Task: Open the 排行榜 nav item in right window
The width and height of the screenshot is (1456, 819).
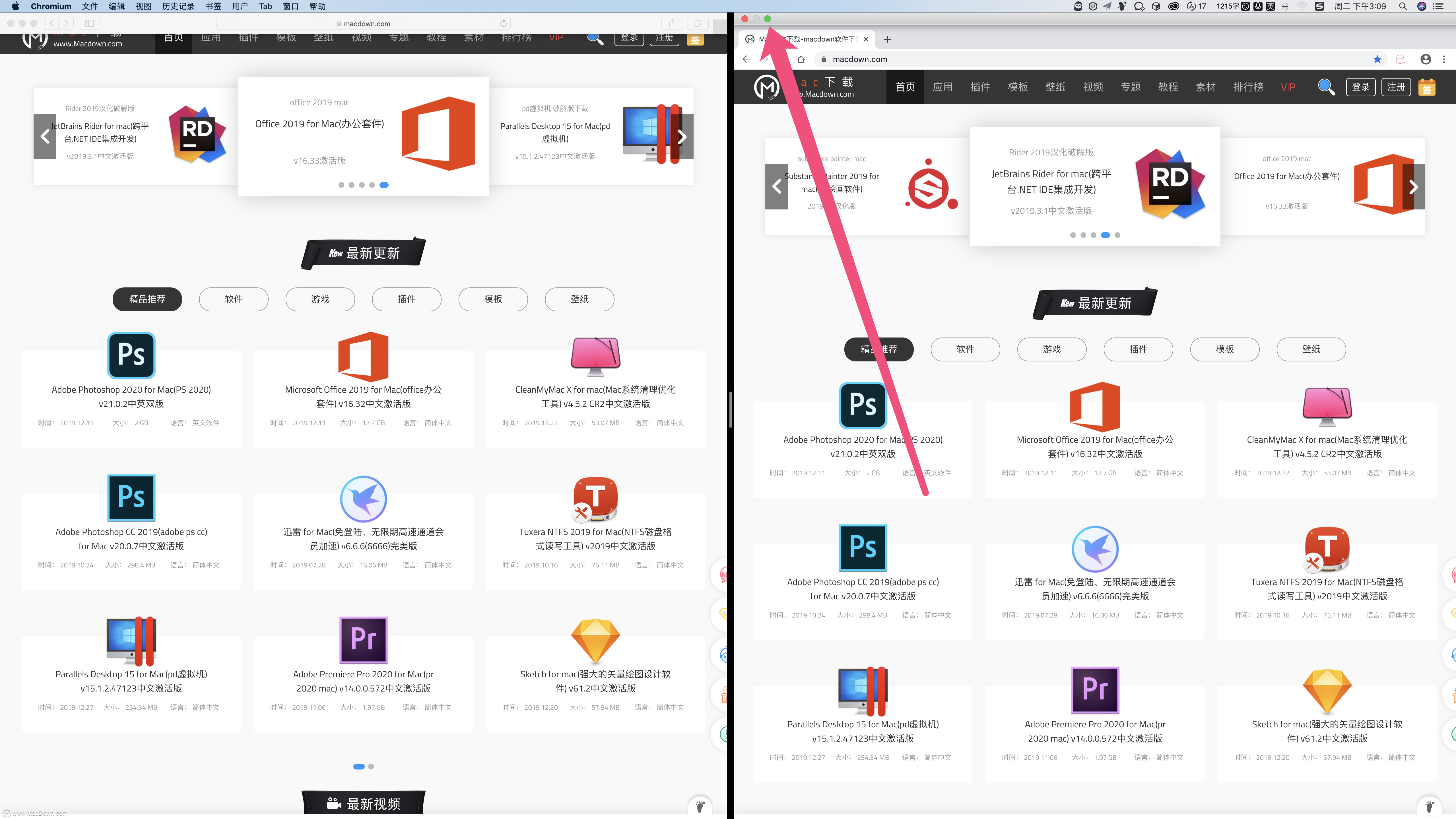Action: (1248, 87)
